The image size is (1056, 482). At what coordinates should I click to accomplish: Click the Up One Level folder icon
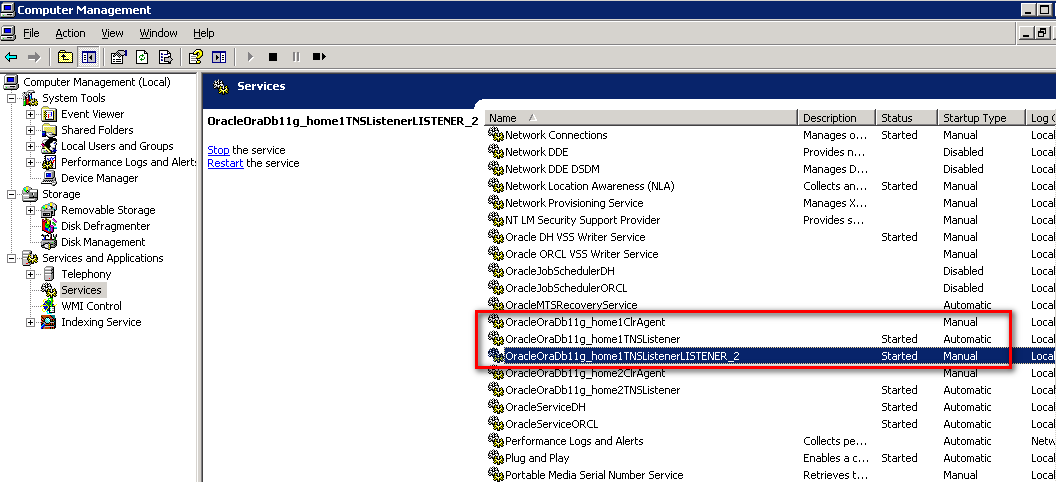65,57
